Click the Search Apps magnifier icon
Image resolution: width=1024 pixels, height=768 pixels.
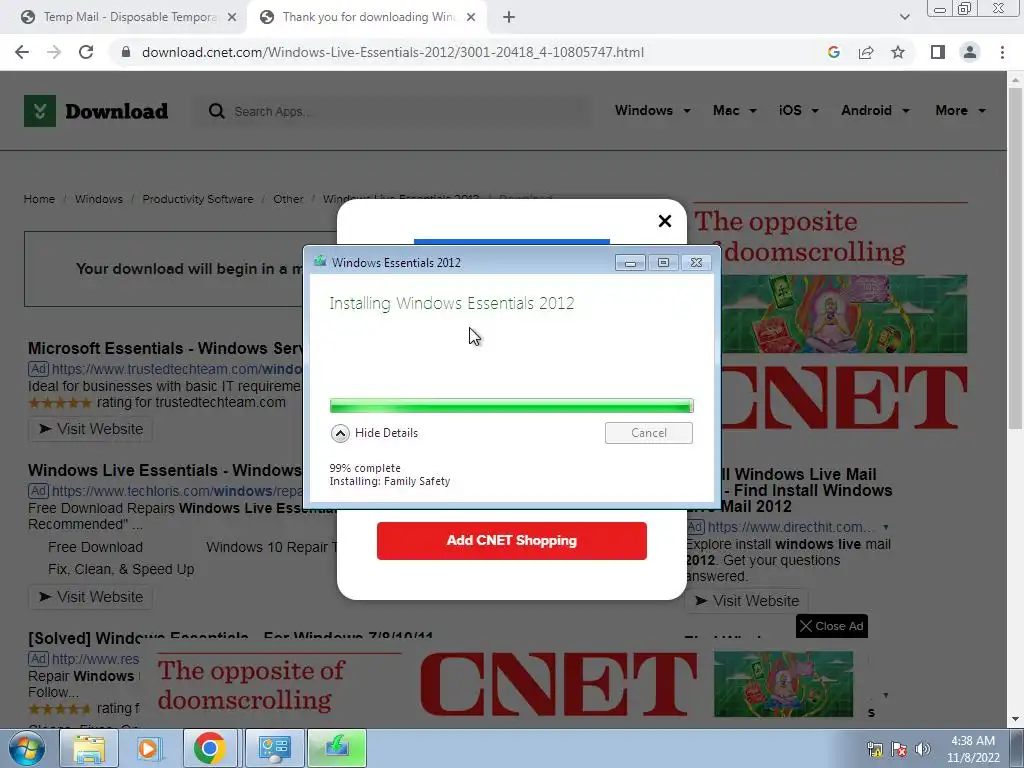coord(216,111)
